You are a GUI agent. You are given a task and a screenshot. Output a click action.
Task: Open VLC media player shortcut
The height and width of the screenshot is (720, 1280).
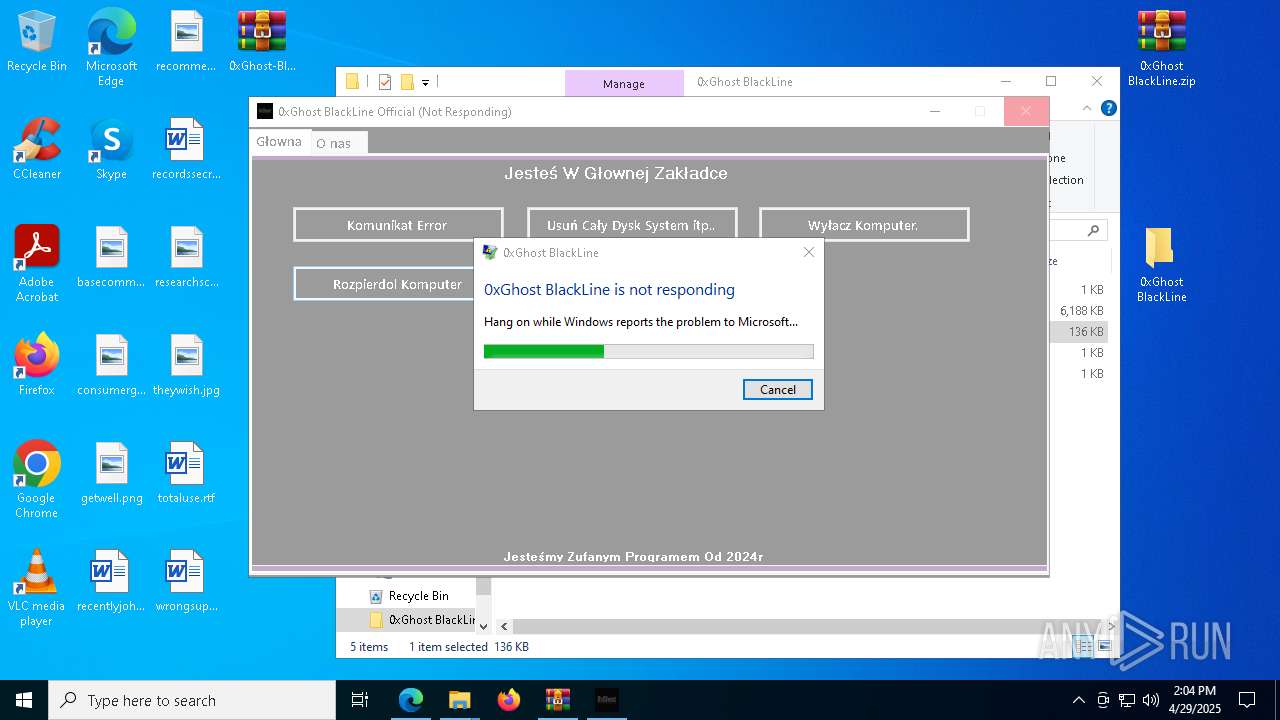pos(37,588)
